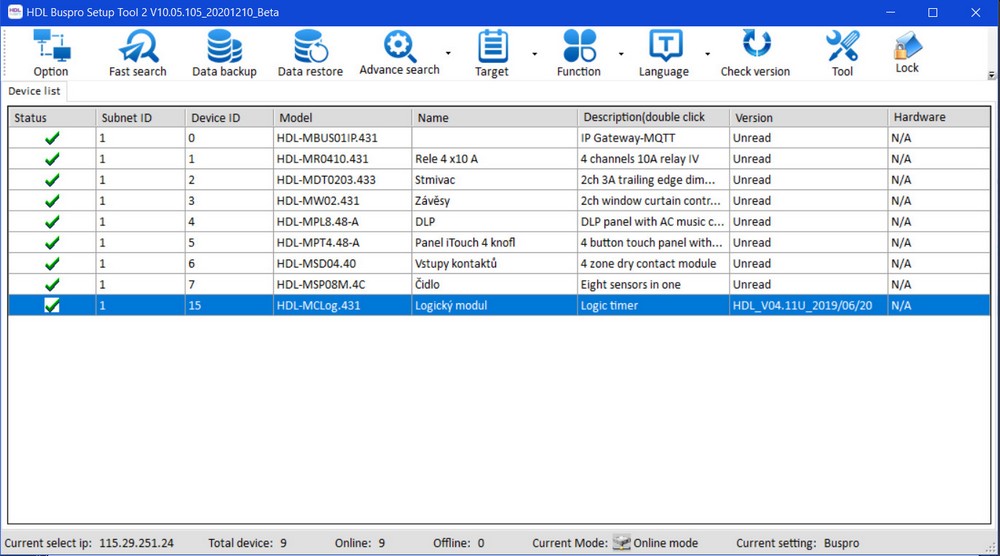1000x556 pixels.
Task: Select the HDL-MPT4.48-A model cell
Action: coord(342,243)
